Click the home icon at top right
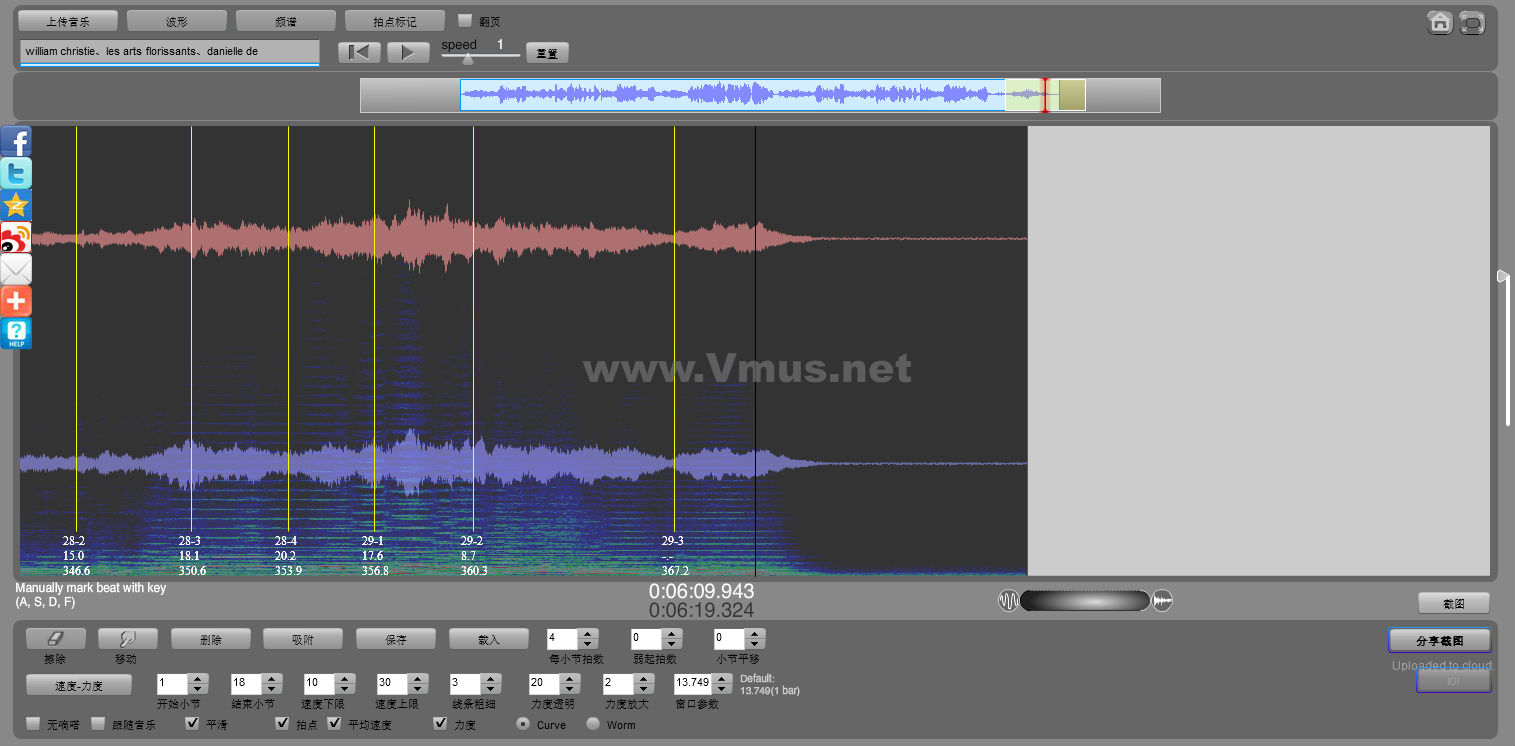This screenshot has height=746, width=1515. tap(1439, 23)
